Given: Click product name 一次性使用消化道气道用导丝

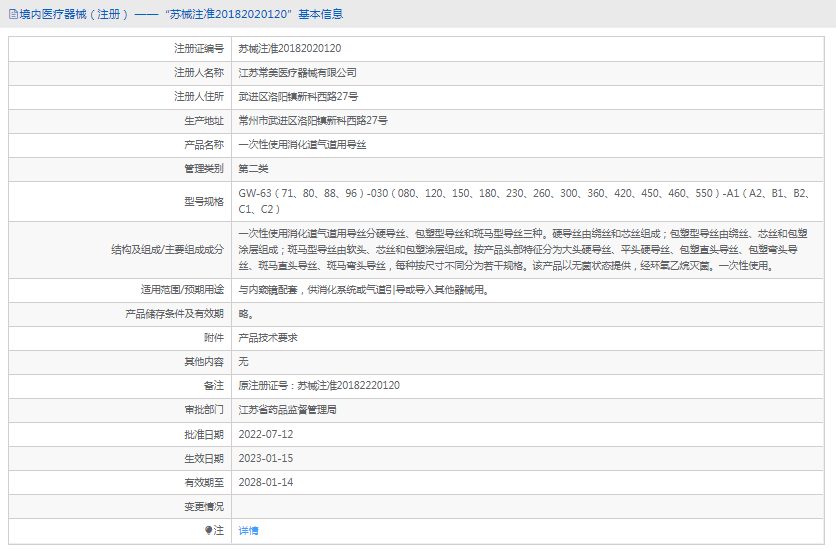Looking at the screenshot, I should [302, 144].
